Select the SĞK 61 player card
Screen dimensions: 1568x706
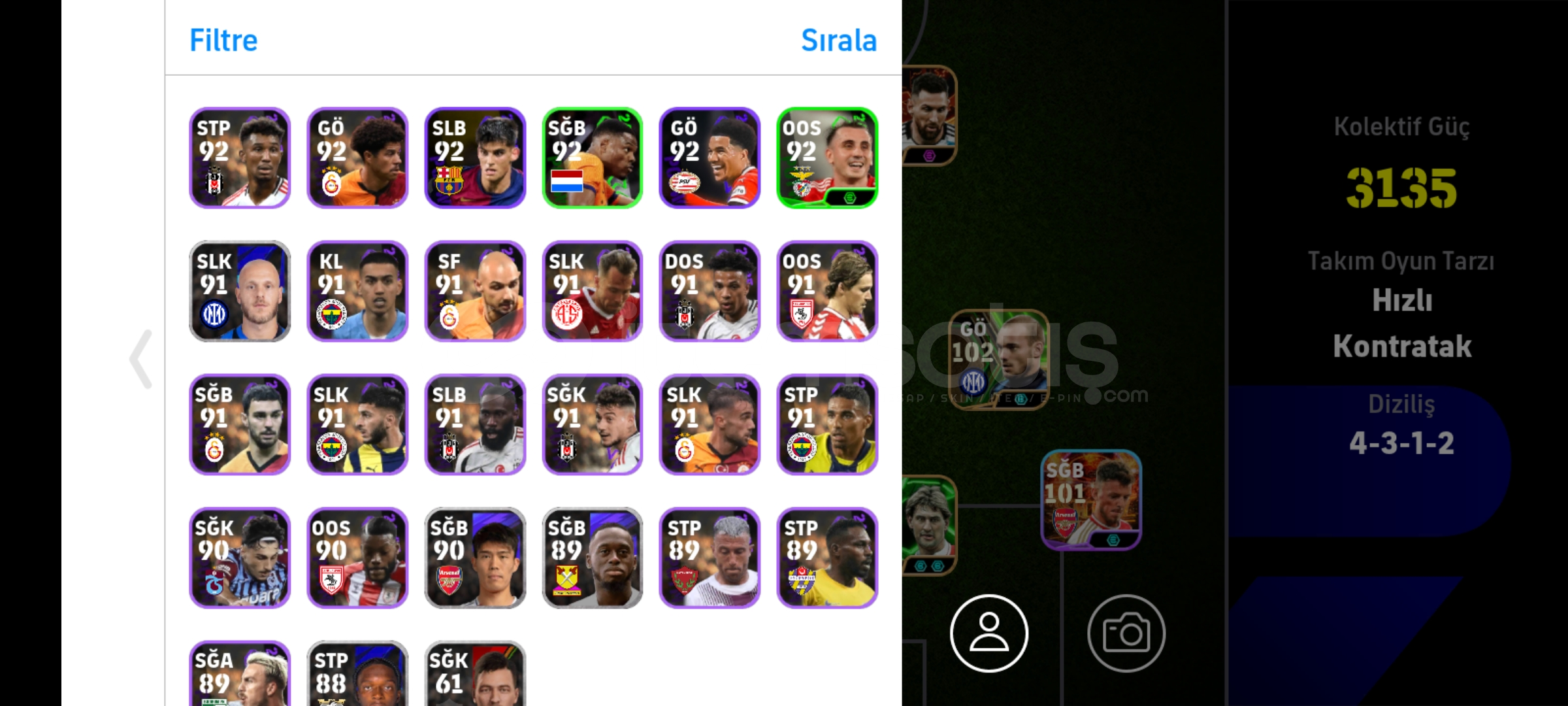coord(475,673)
